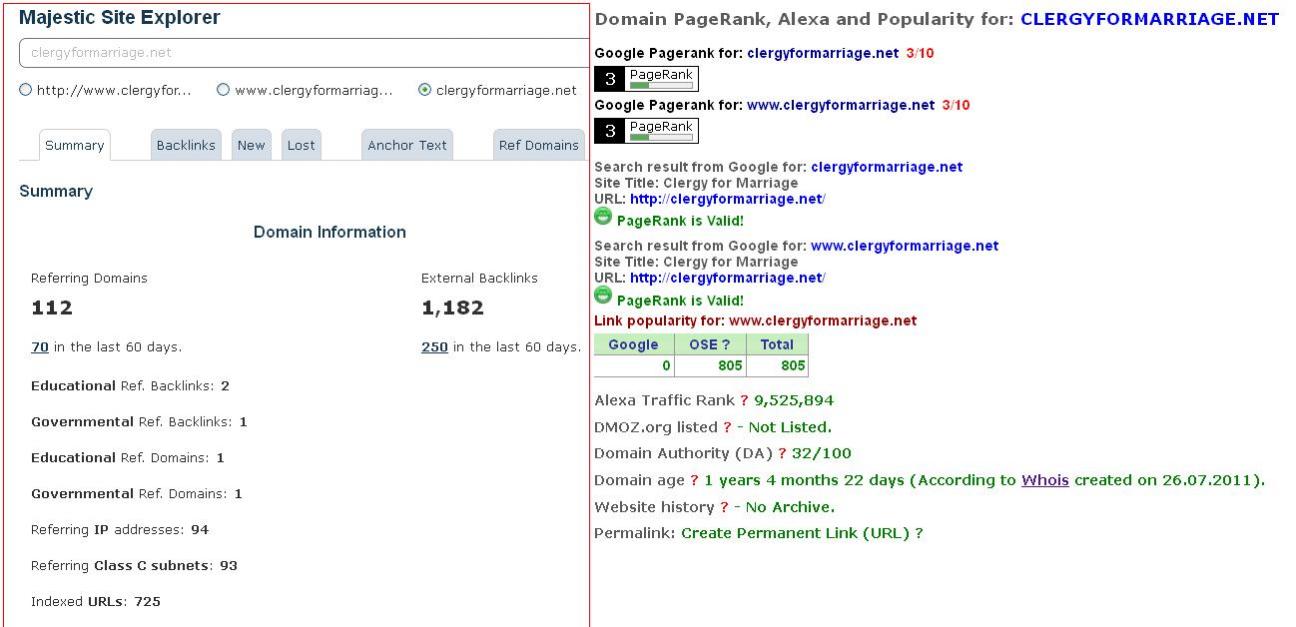
Task: Open the 250 external backlinks link
Action: [434, 347]
